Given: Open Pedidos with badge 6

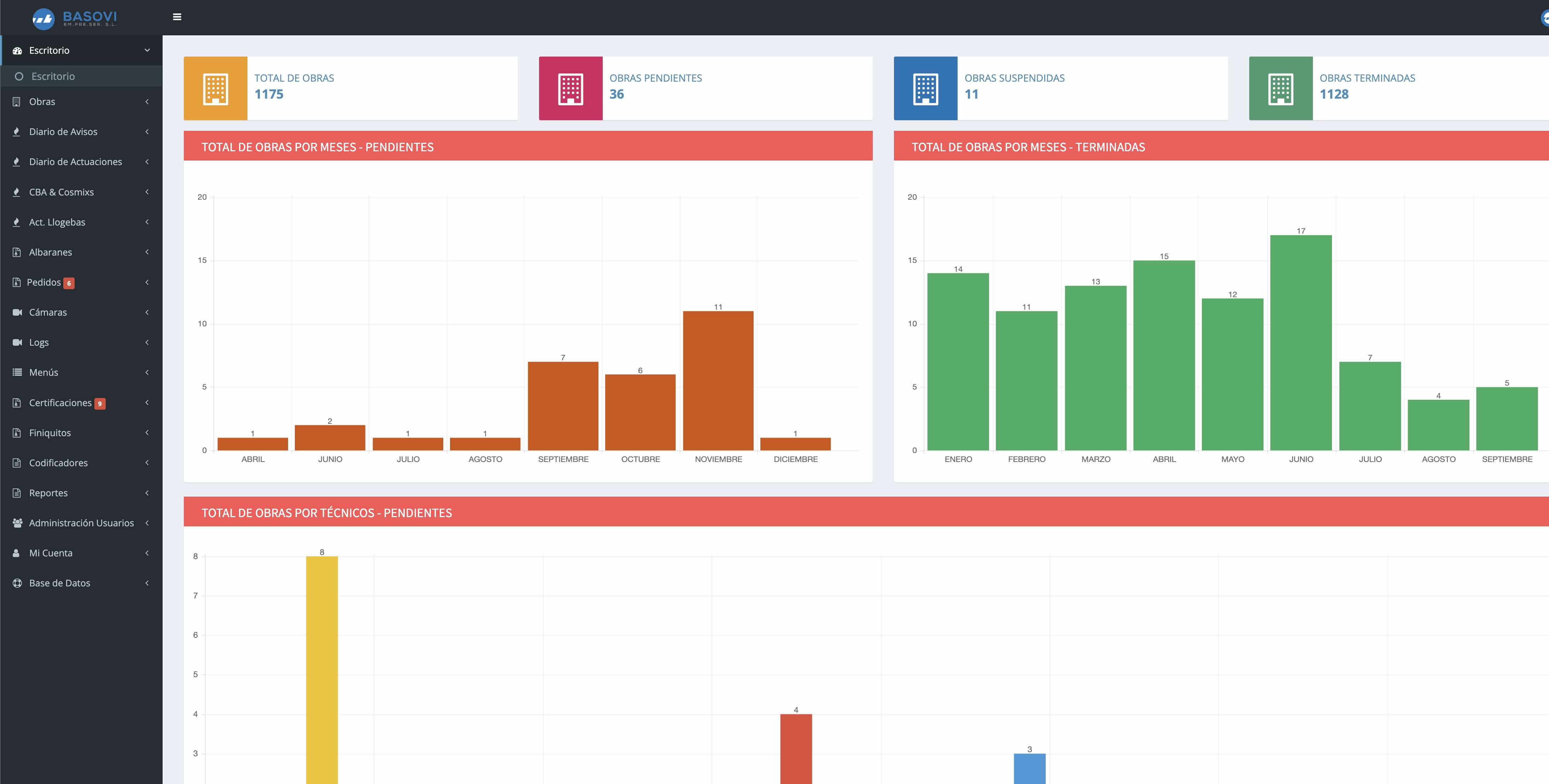Looking at the screenshot, I should (x=45, y=282).
